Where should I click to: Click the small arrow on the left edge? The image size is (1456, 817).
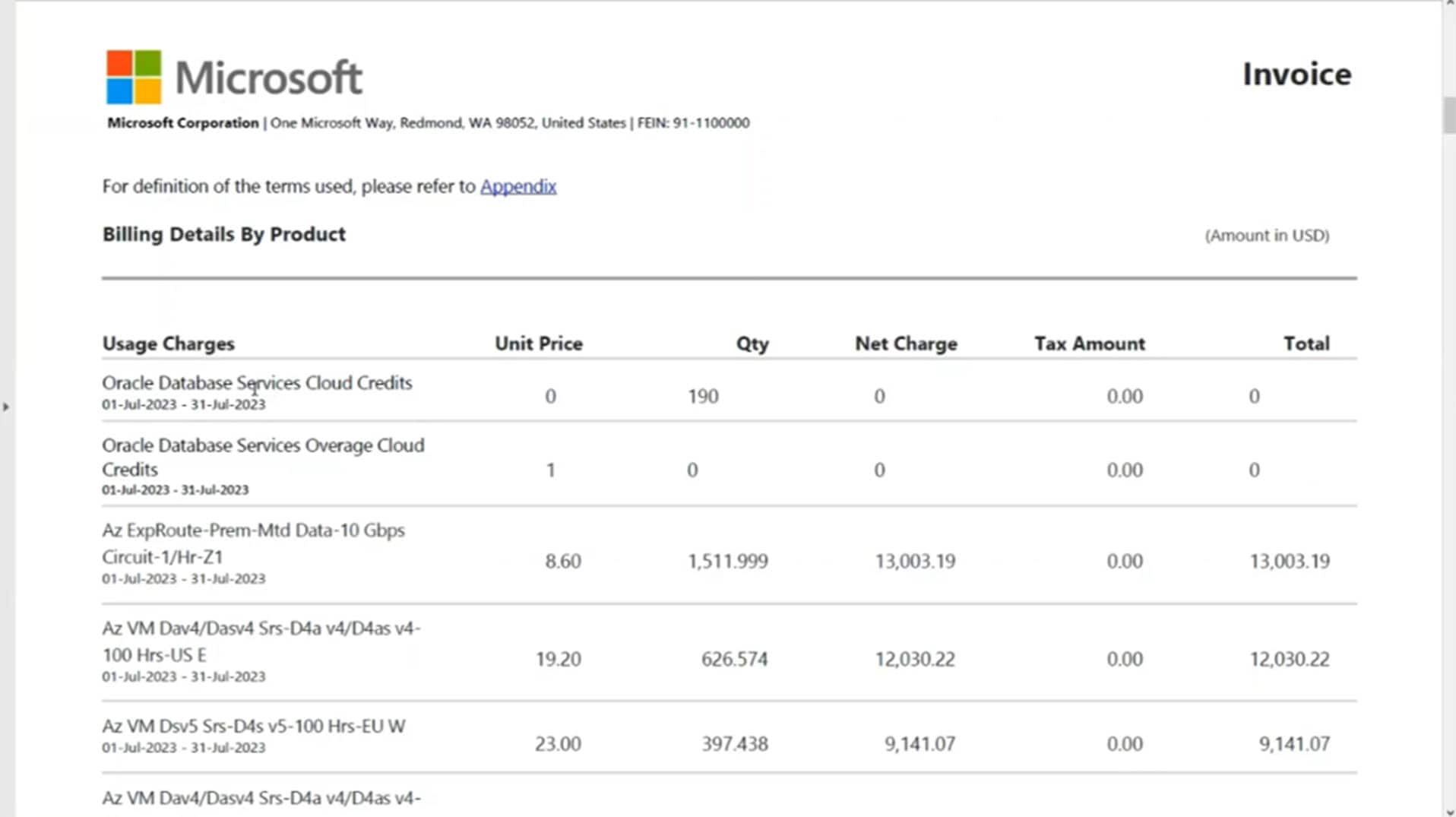[6, 407]
